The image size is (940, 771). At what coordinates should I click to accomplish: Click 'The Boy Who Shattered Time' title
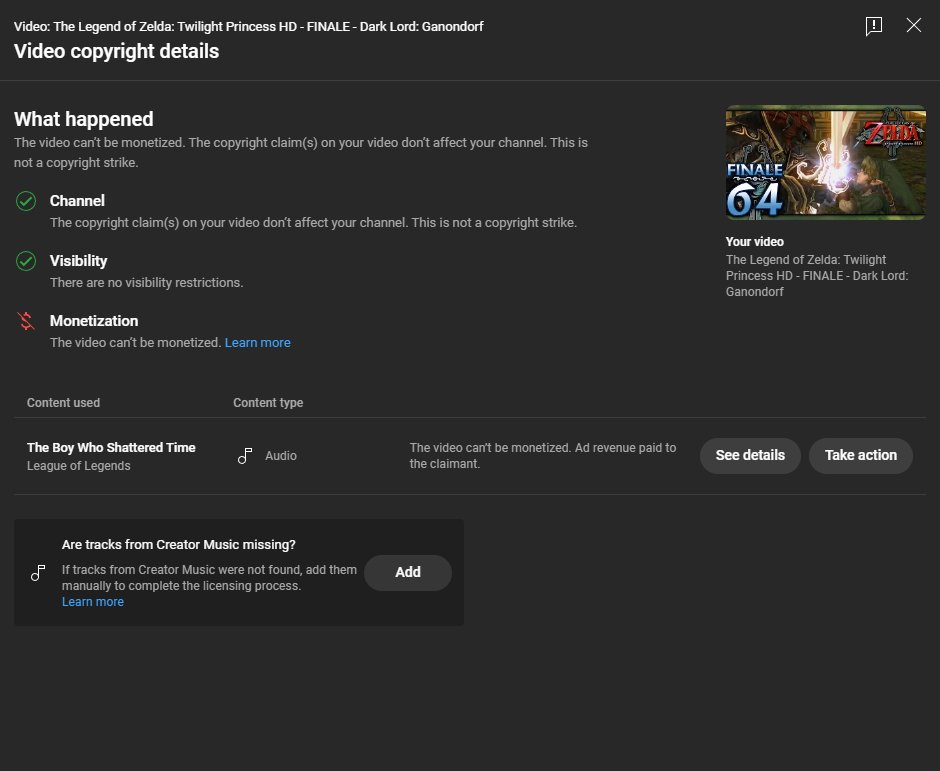click(x=111, y=447)
